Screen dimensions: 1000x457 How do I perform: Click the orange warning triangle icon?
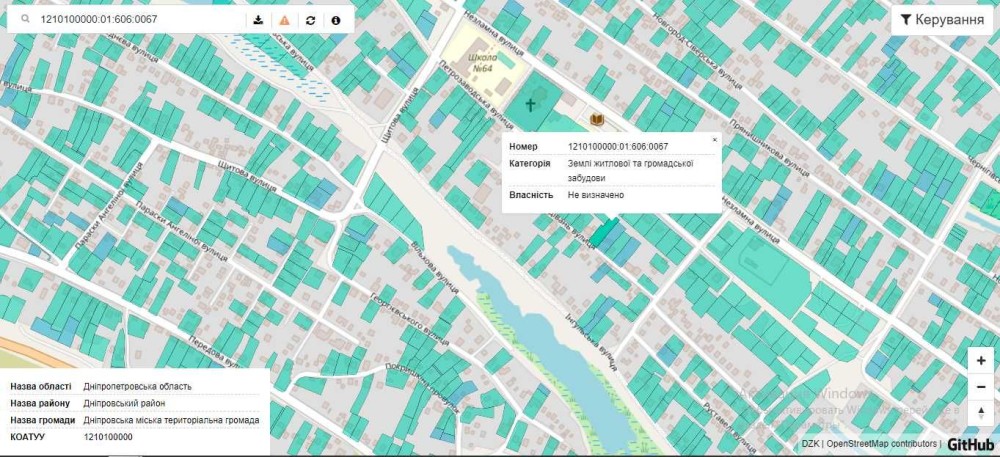tap(285, 19)
